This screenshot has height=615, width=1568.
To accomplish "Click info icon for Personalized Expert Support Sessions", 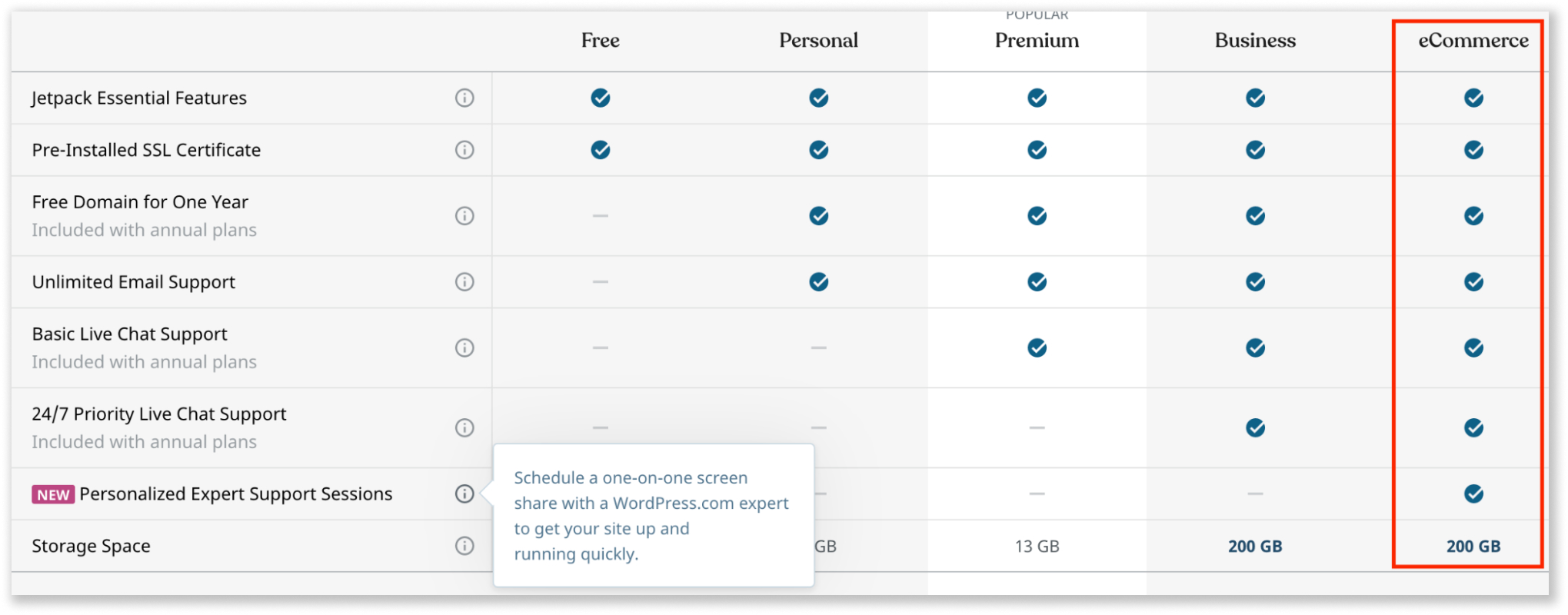I will [x=464, y=494].
